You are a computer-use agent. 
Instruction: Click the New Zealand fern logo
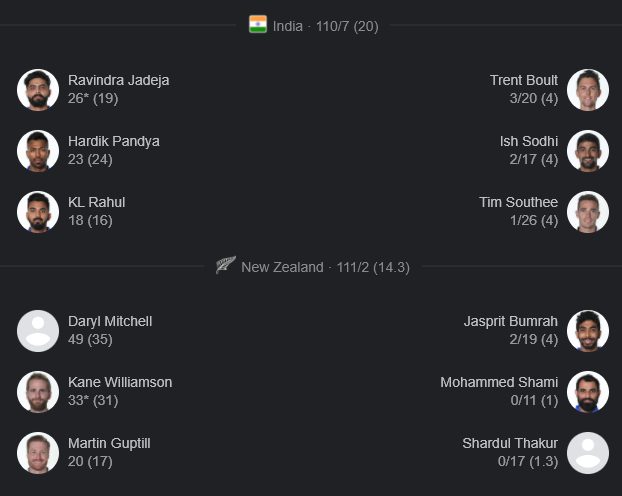click(x=226, y=267)
